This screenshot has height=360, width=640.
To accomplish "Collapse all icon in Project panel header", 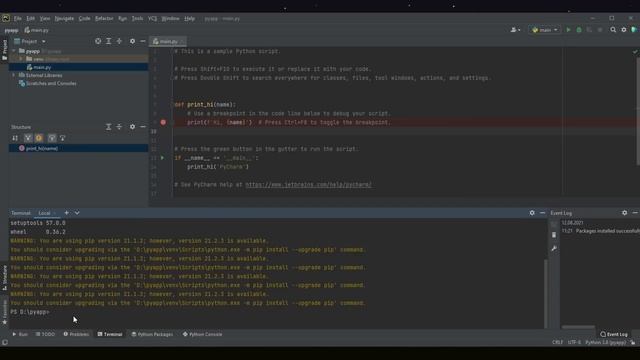I will coord(119,41).
